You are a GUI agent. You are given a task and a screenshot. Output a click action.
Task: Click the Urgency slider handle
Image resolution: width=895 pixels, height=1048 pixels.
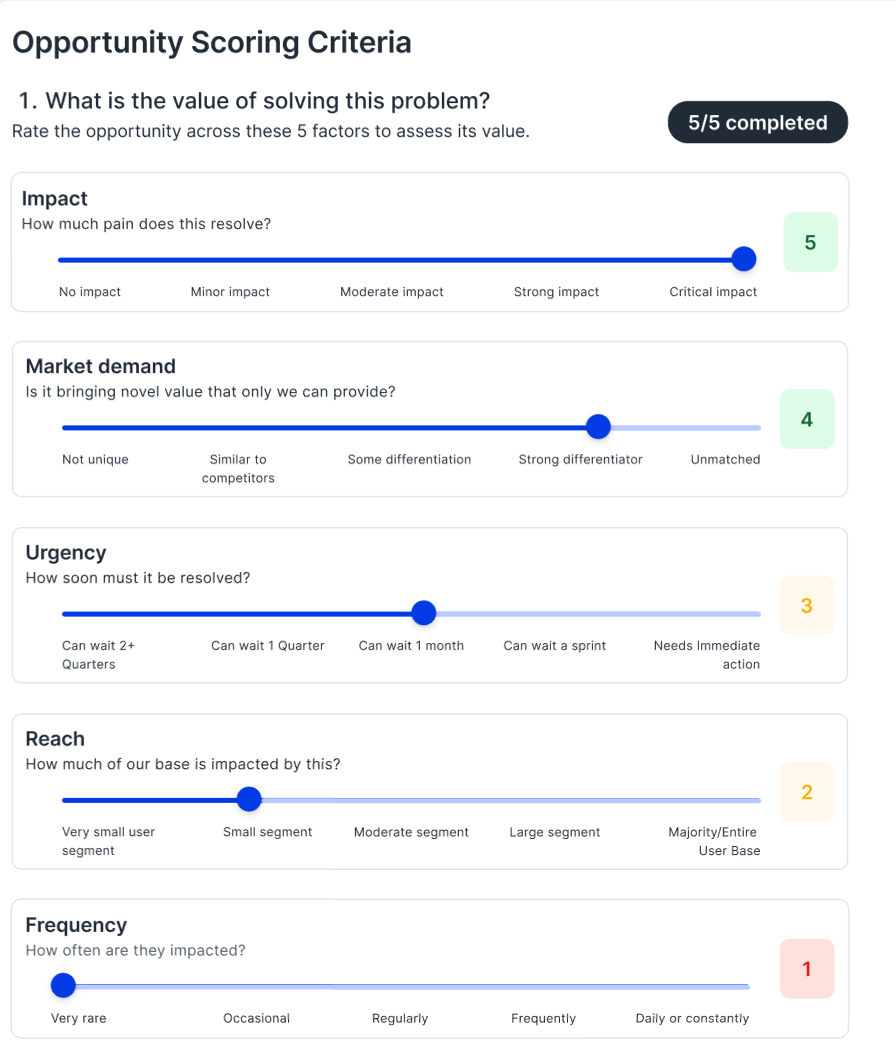(424, 613)
